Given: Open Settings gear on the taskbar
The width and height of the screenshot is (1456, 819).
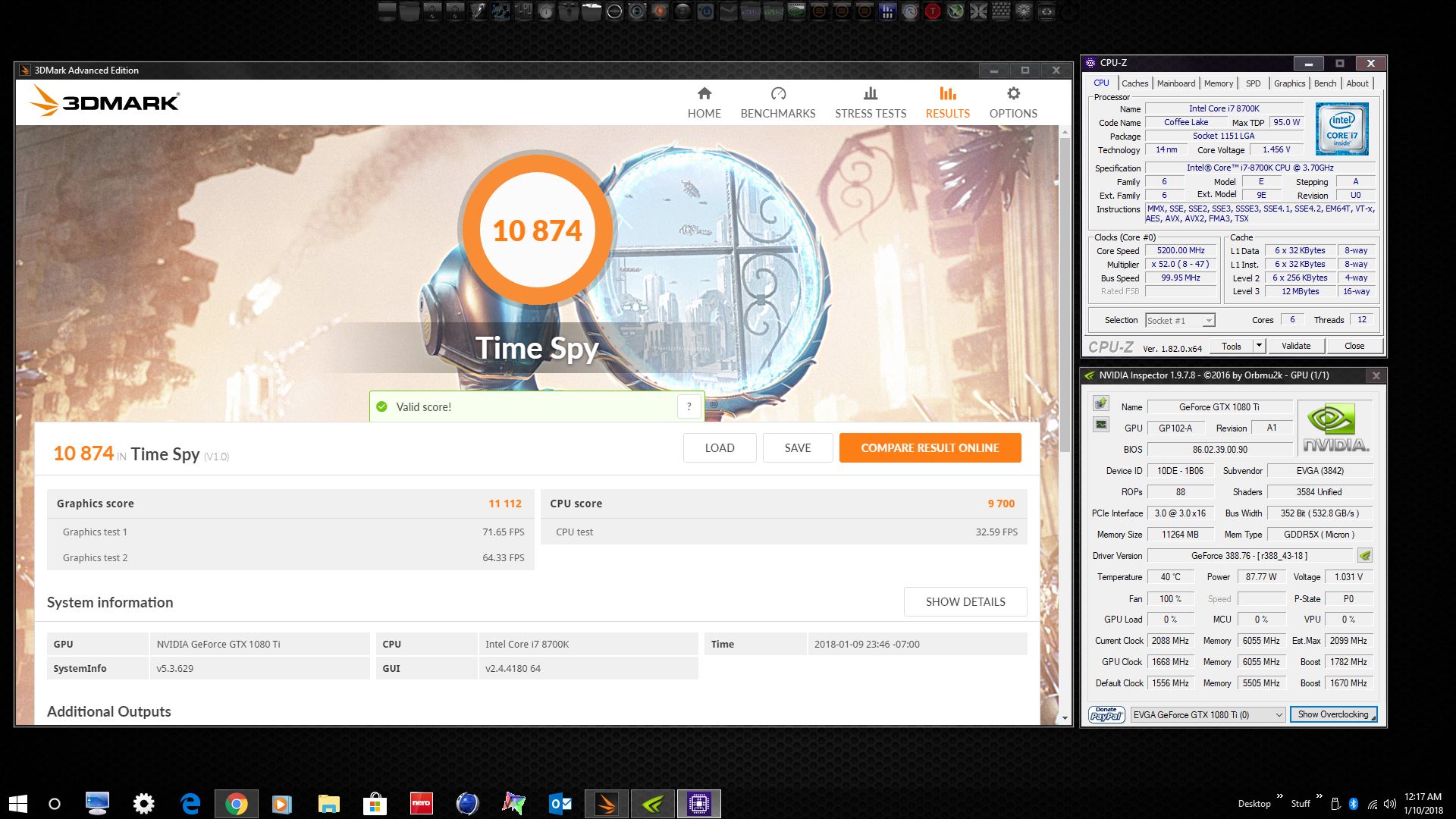Looking at the screenshot, I should pyautogui.click(x=143, y=803).
